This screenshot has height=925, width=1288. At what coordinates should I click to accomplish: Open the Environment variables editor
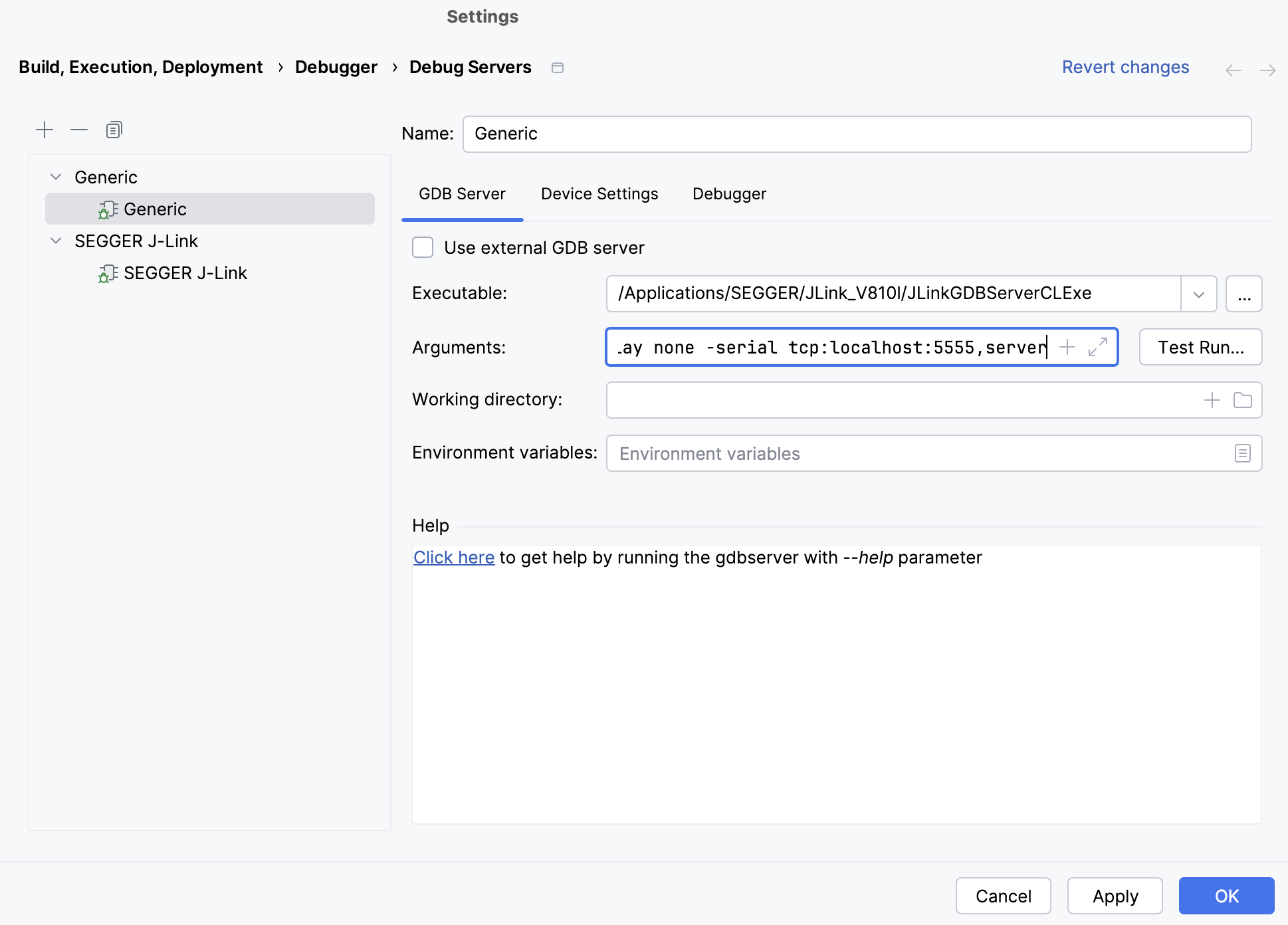point(1242,453)
